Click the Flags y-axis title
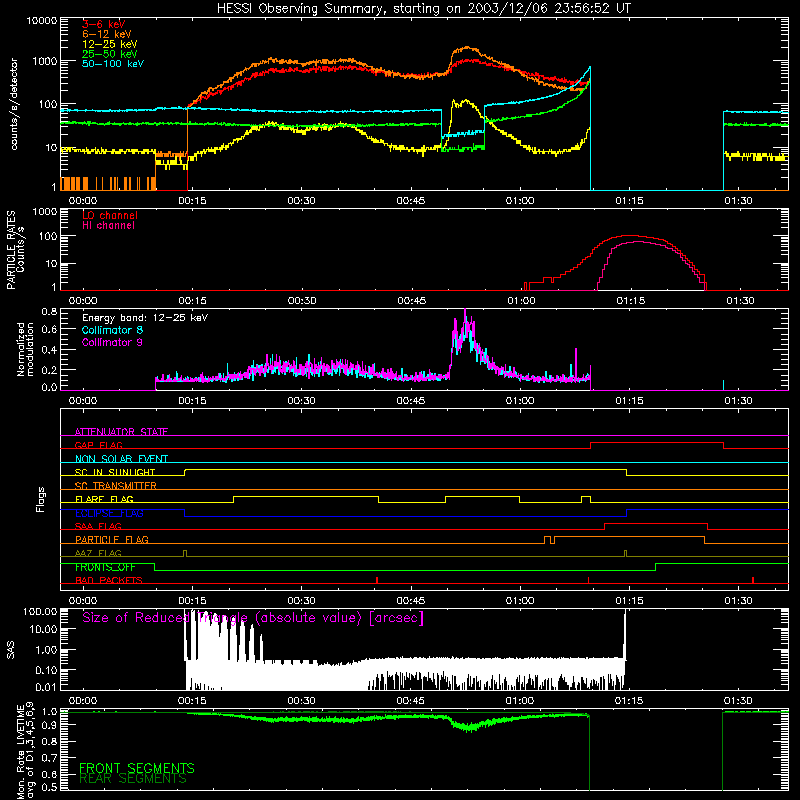The image size is (800, 800). coord(40,499)
